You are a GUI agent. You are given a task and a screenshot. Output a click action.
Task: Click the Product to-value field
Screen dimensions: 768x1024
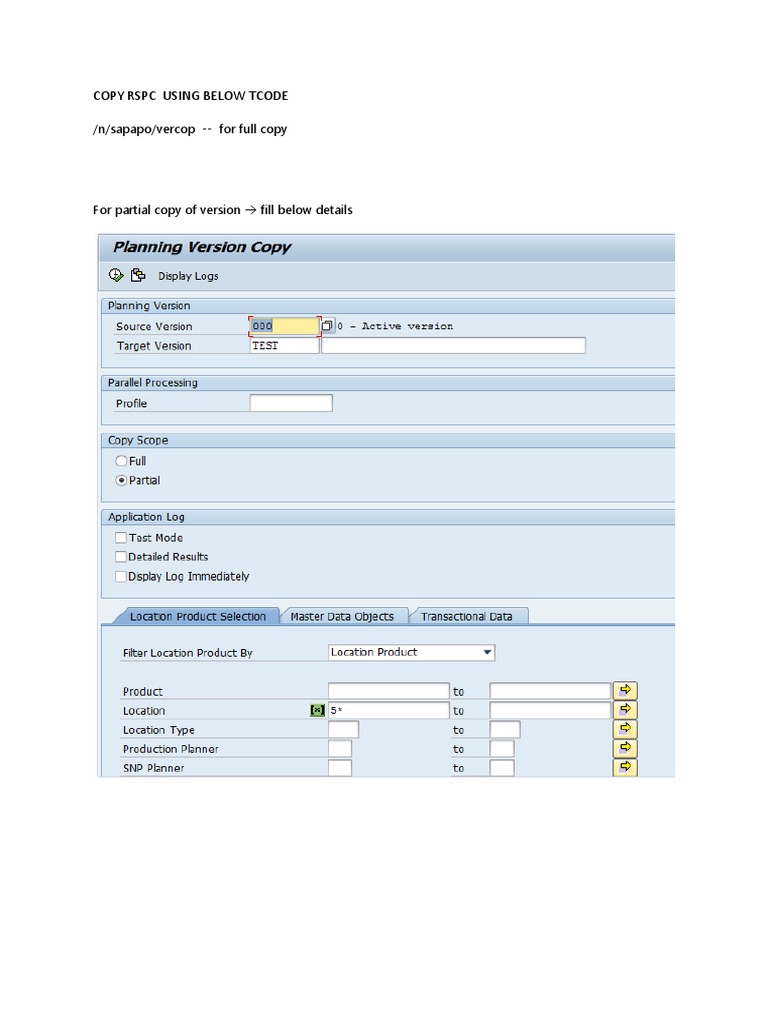point(550,691)
